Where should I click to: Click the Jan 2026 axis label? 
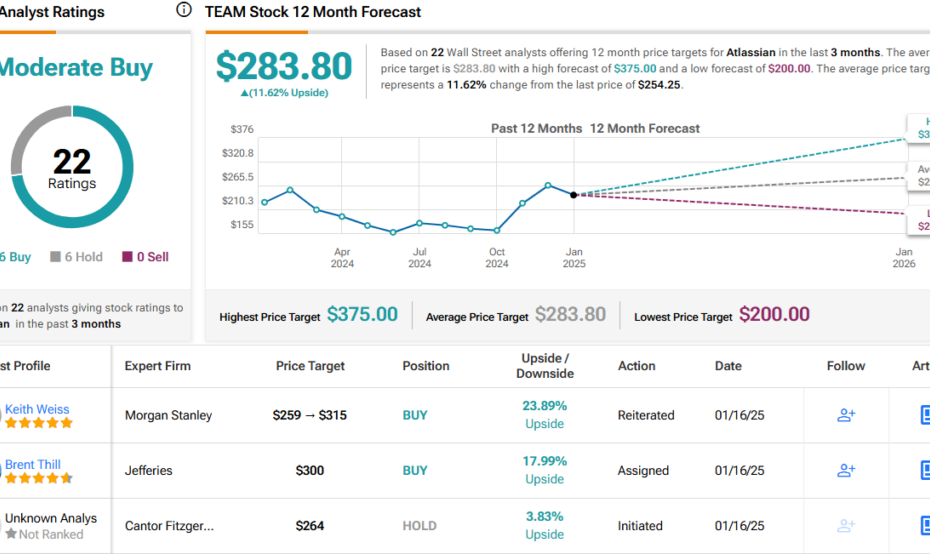pos(904,257)
